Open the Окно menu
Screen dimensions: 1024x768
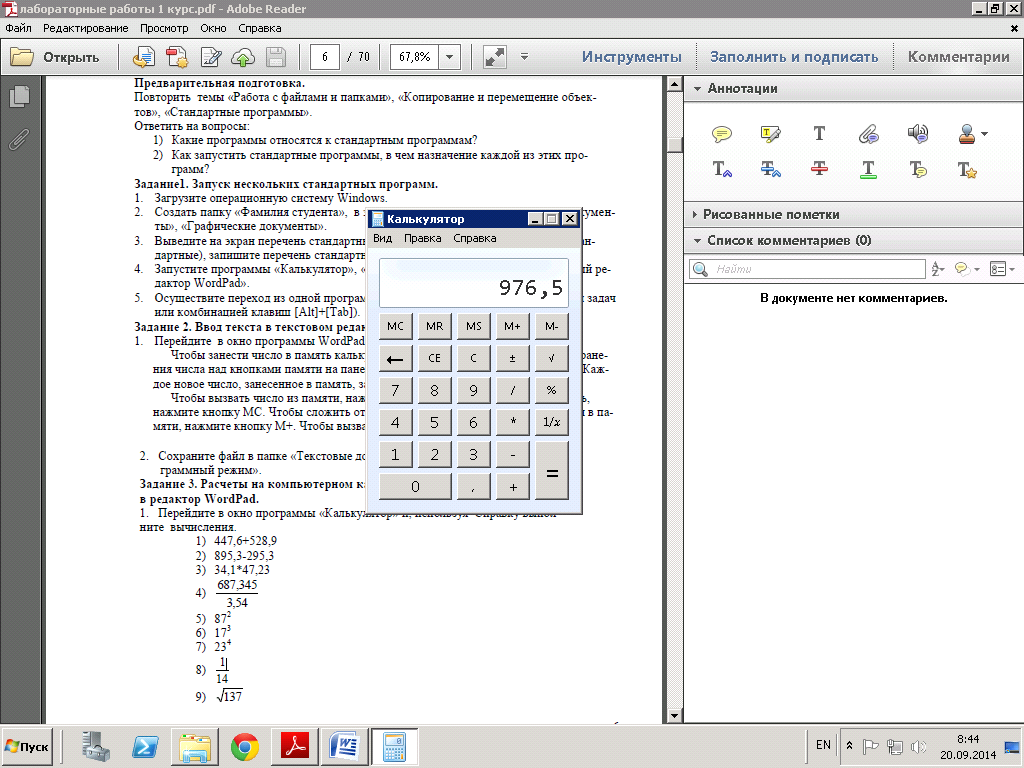[214, 28]
